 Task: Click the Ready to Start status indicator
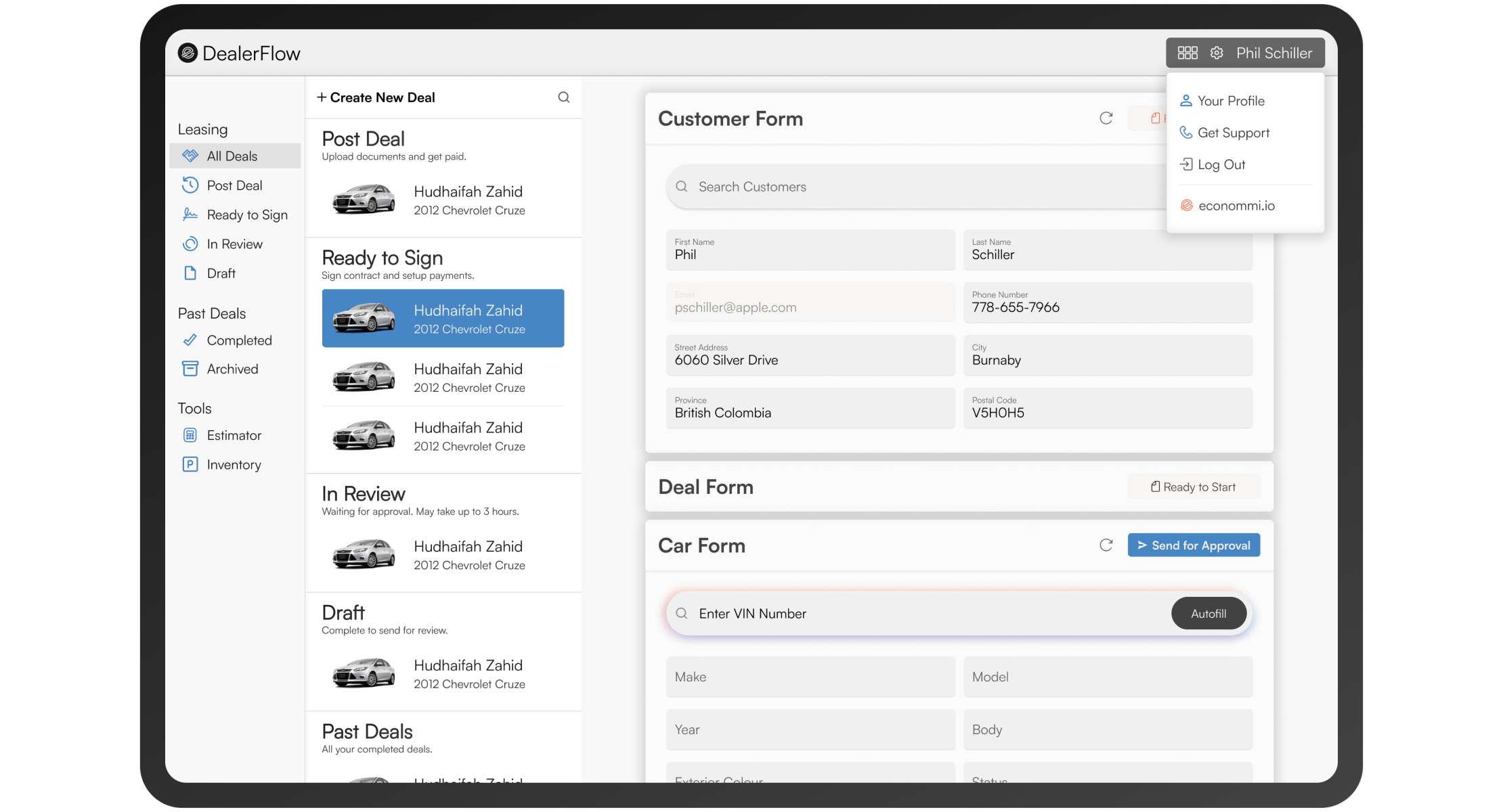coord(1194,487)
